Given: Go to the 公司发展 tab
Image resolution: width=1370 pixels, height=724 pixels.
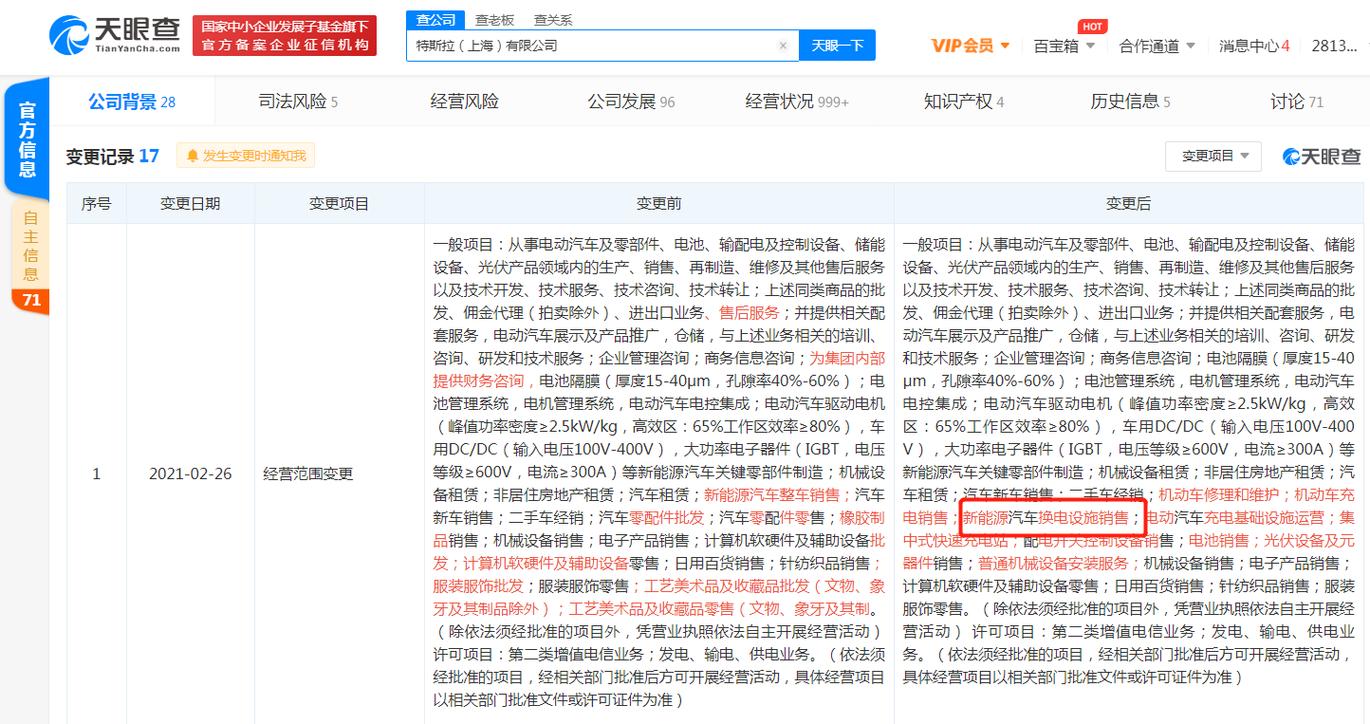Looking at the screenshot, I should (631, 101).
